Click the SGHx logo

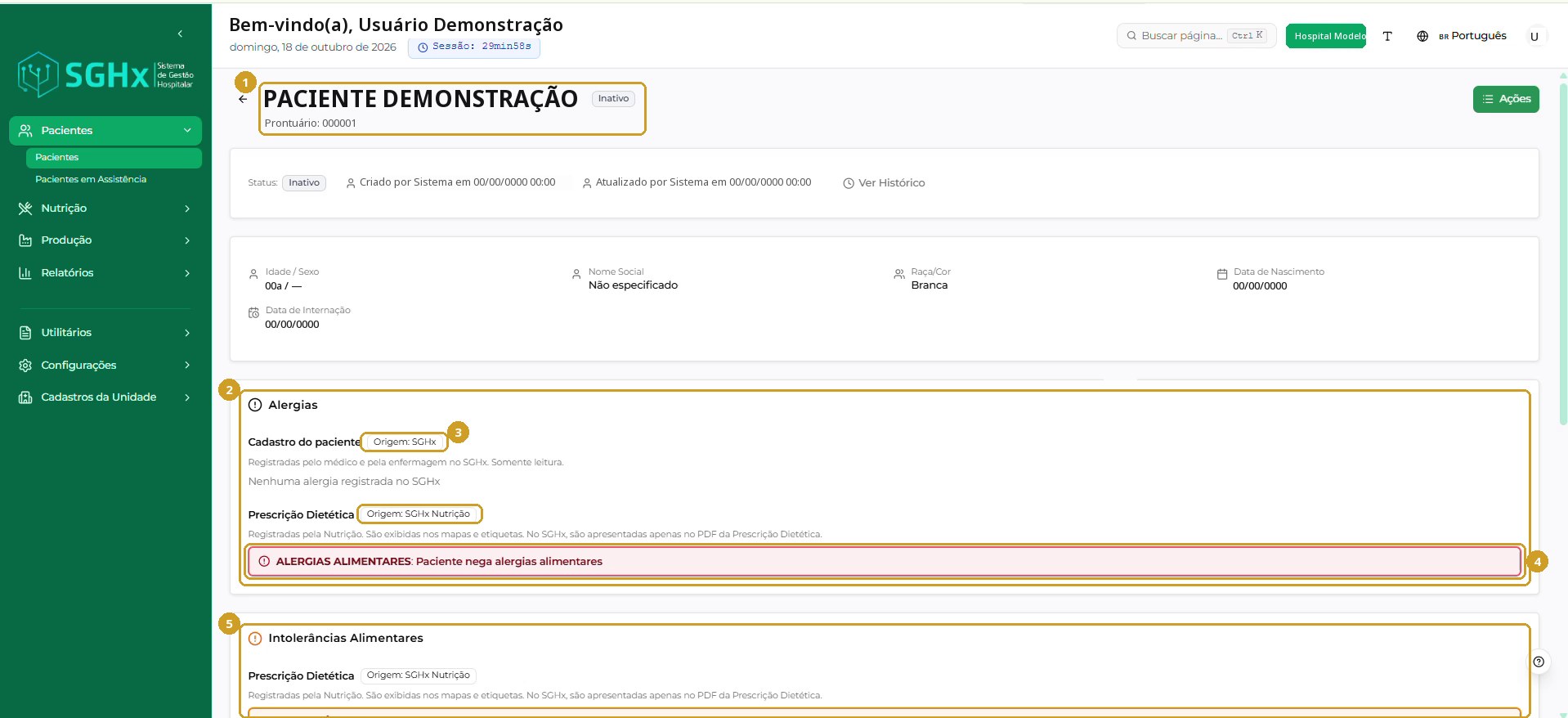pos(105,75)
